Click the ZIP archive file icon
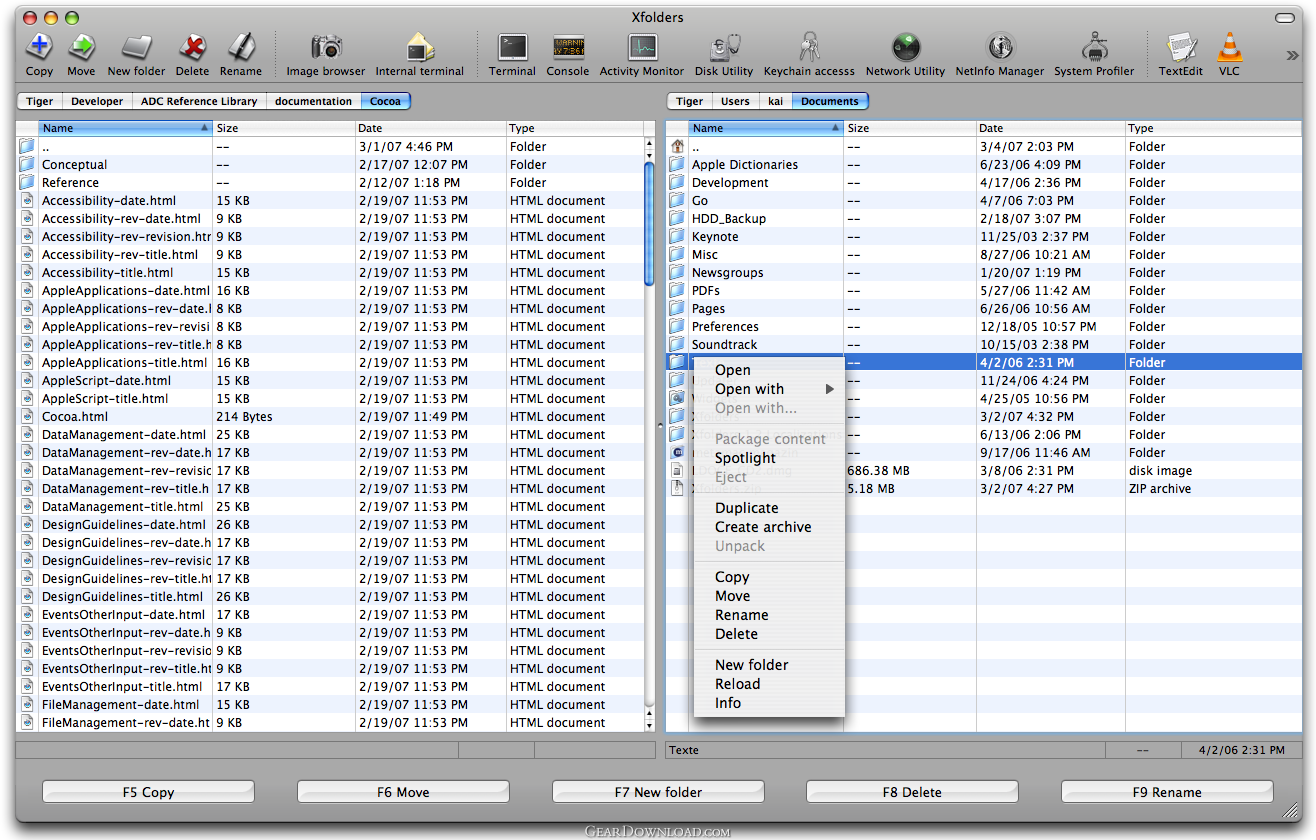1316x840 pixels. [677, 489]
